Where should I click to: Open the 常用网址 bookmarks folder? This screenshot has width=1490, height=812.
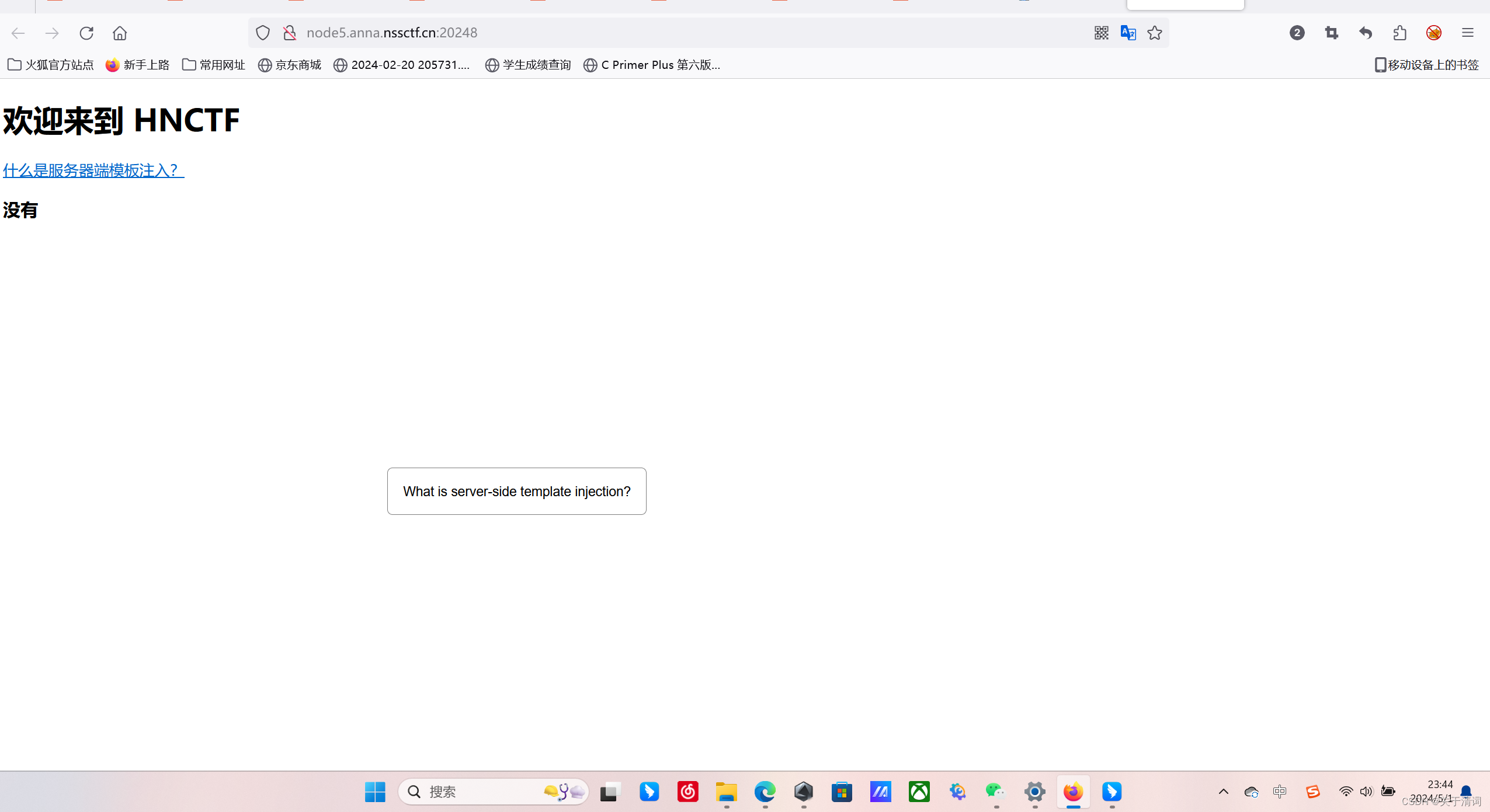[214, 65]
